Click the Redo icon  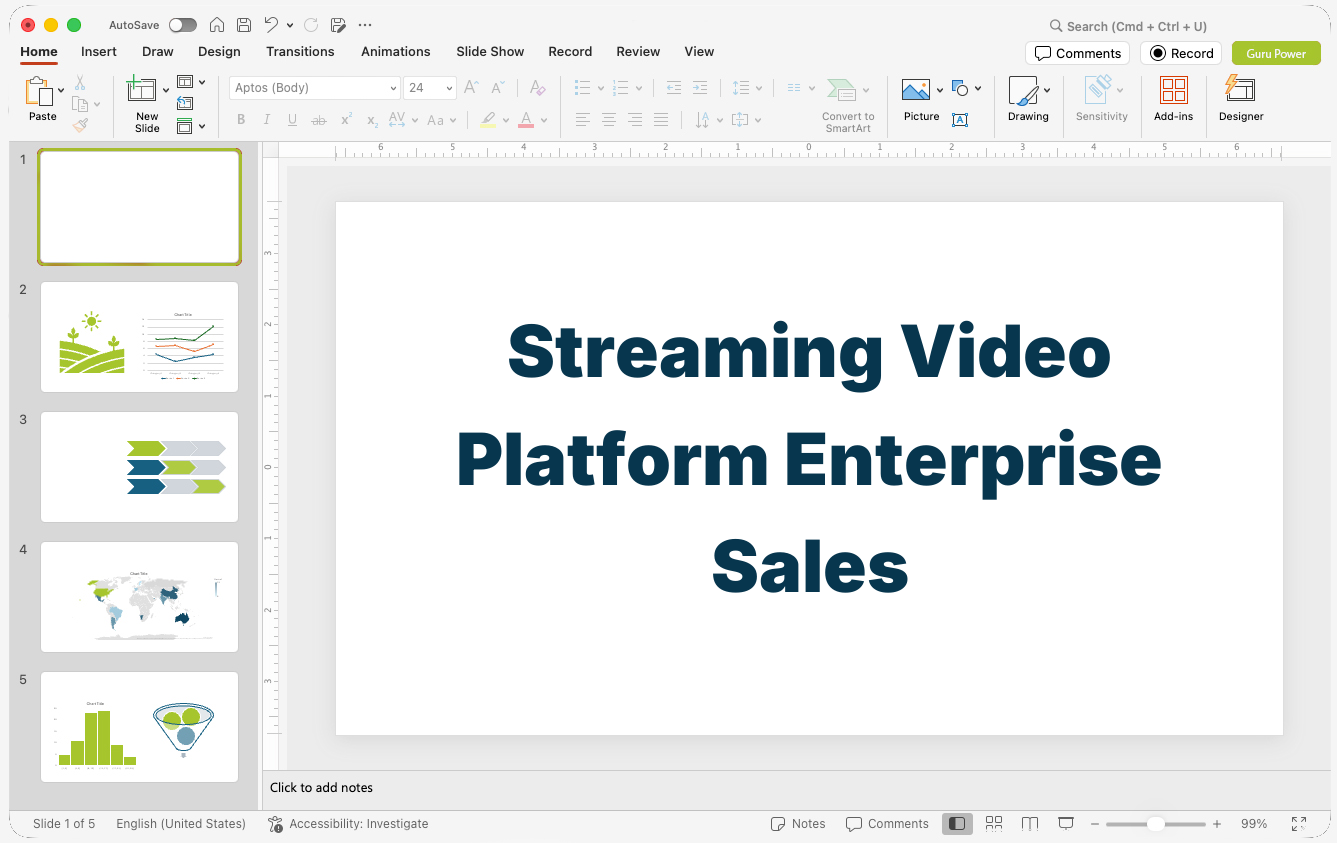tap(311, 25)
